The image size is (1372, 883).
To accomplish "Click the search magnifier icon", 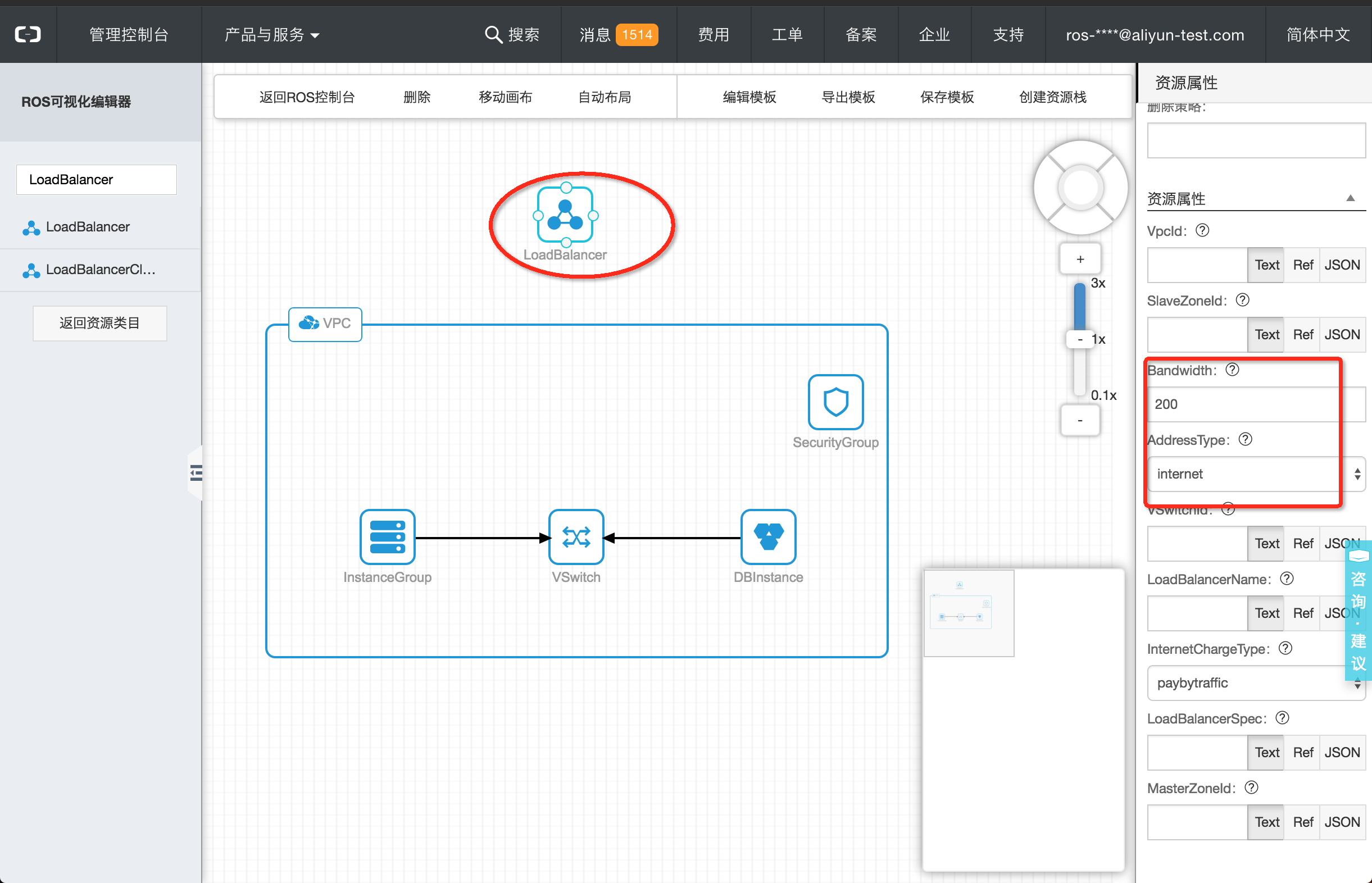I will coord(493,34).
